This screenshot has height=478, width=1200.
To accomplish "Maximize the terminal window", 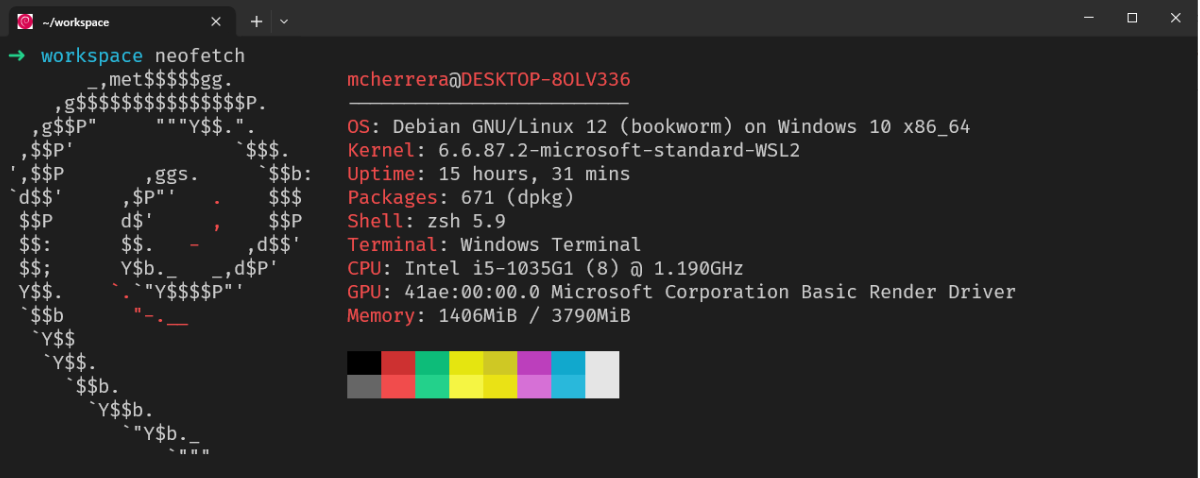I will tap(1132, 18).
